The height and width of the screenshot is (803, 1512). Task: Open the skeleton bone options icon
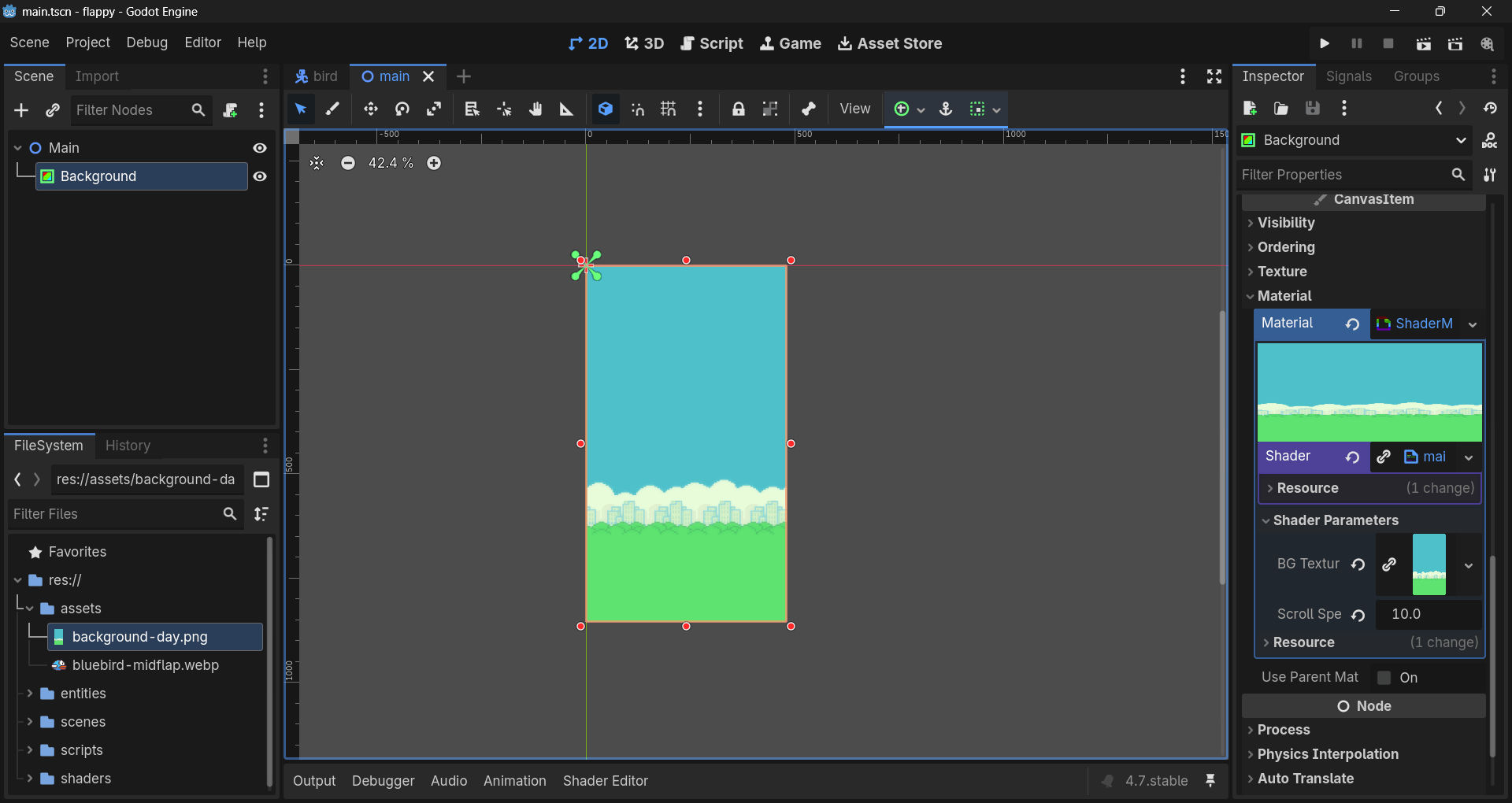[x=808, y=109]
